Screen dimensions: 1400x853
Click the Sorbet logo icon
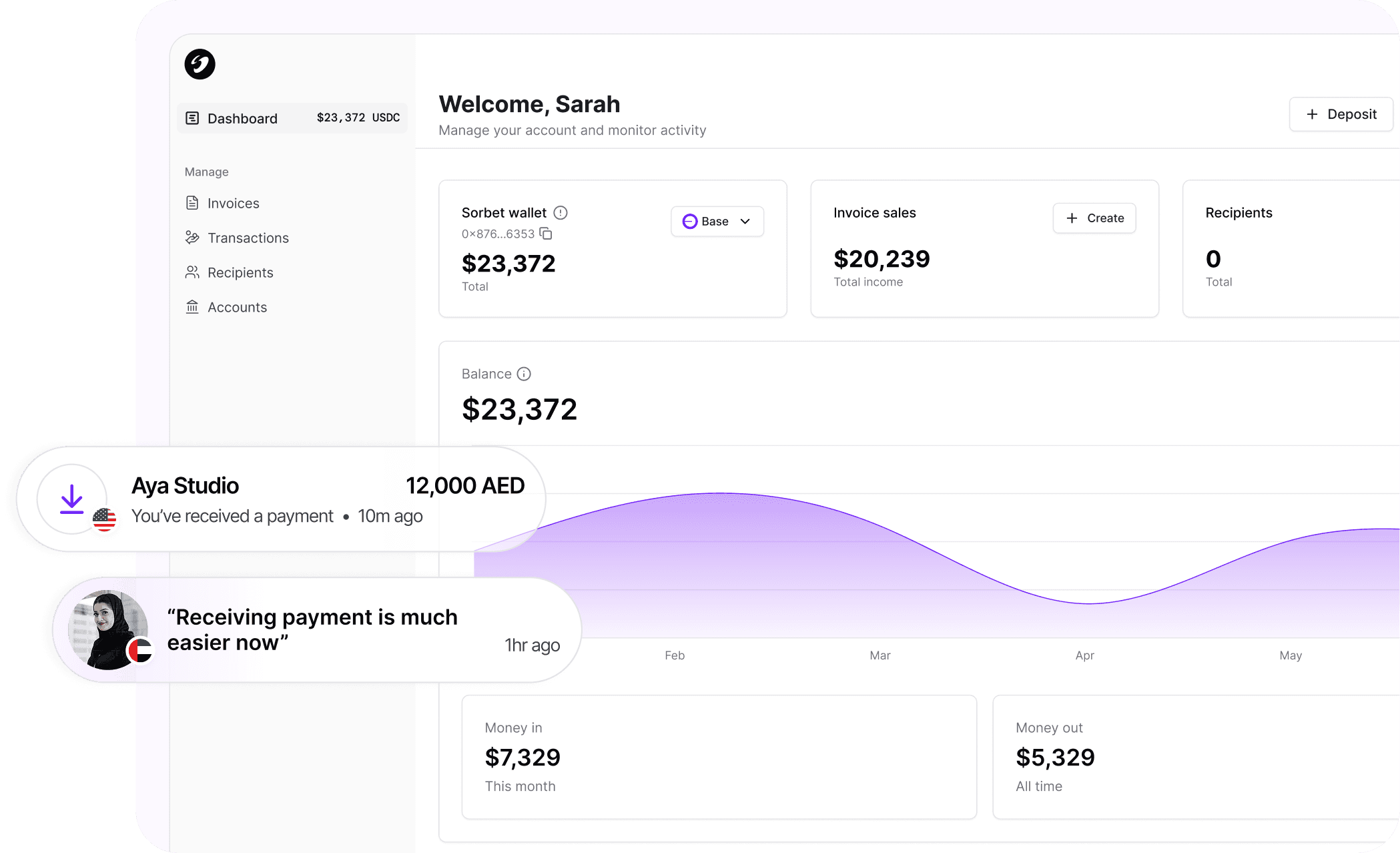pos(200,64)
